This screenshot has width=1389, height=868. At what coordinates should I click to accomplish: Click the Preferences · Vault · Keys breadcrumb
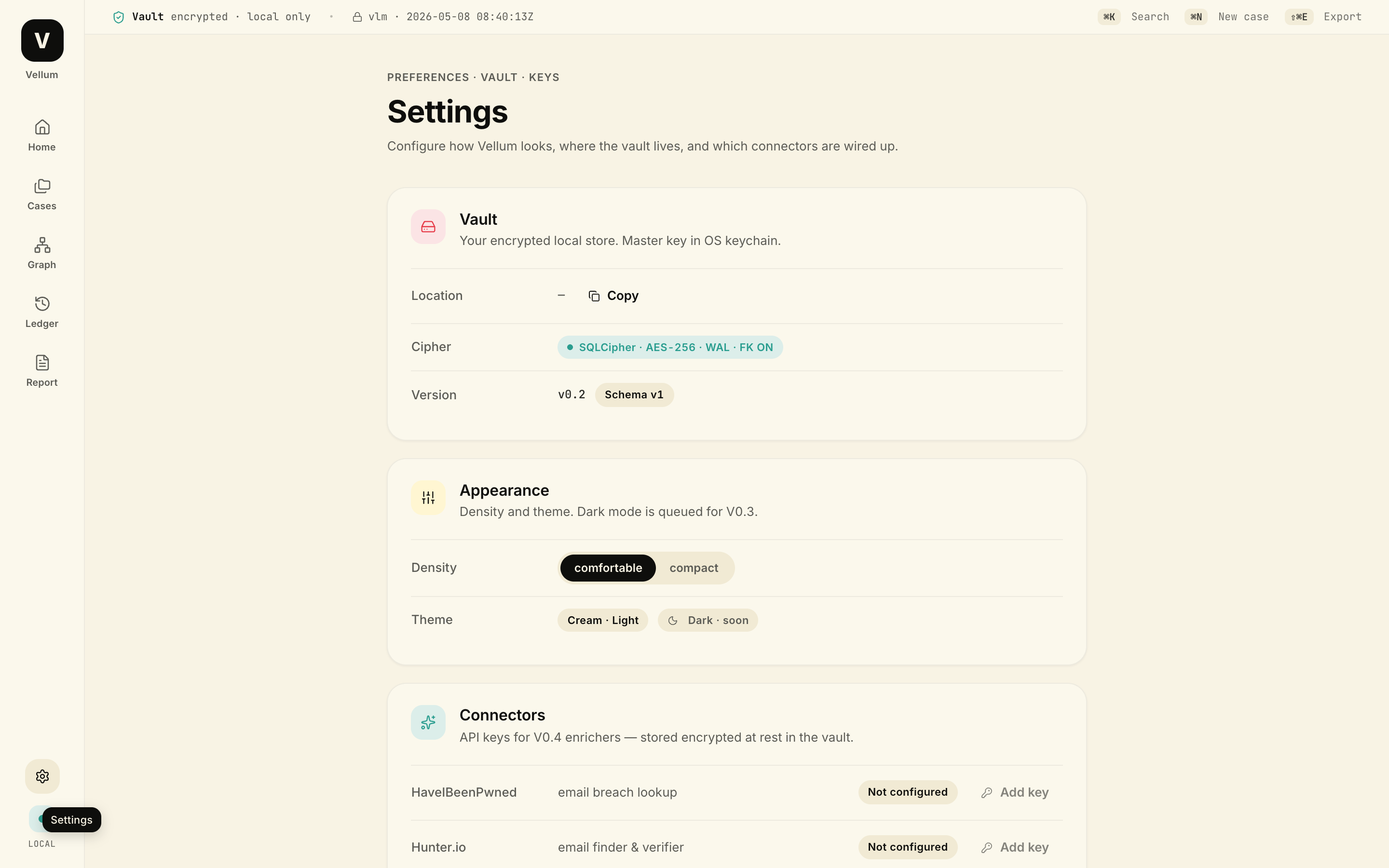(473, 78)
